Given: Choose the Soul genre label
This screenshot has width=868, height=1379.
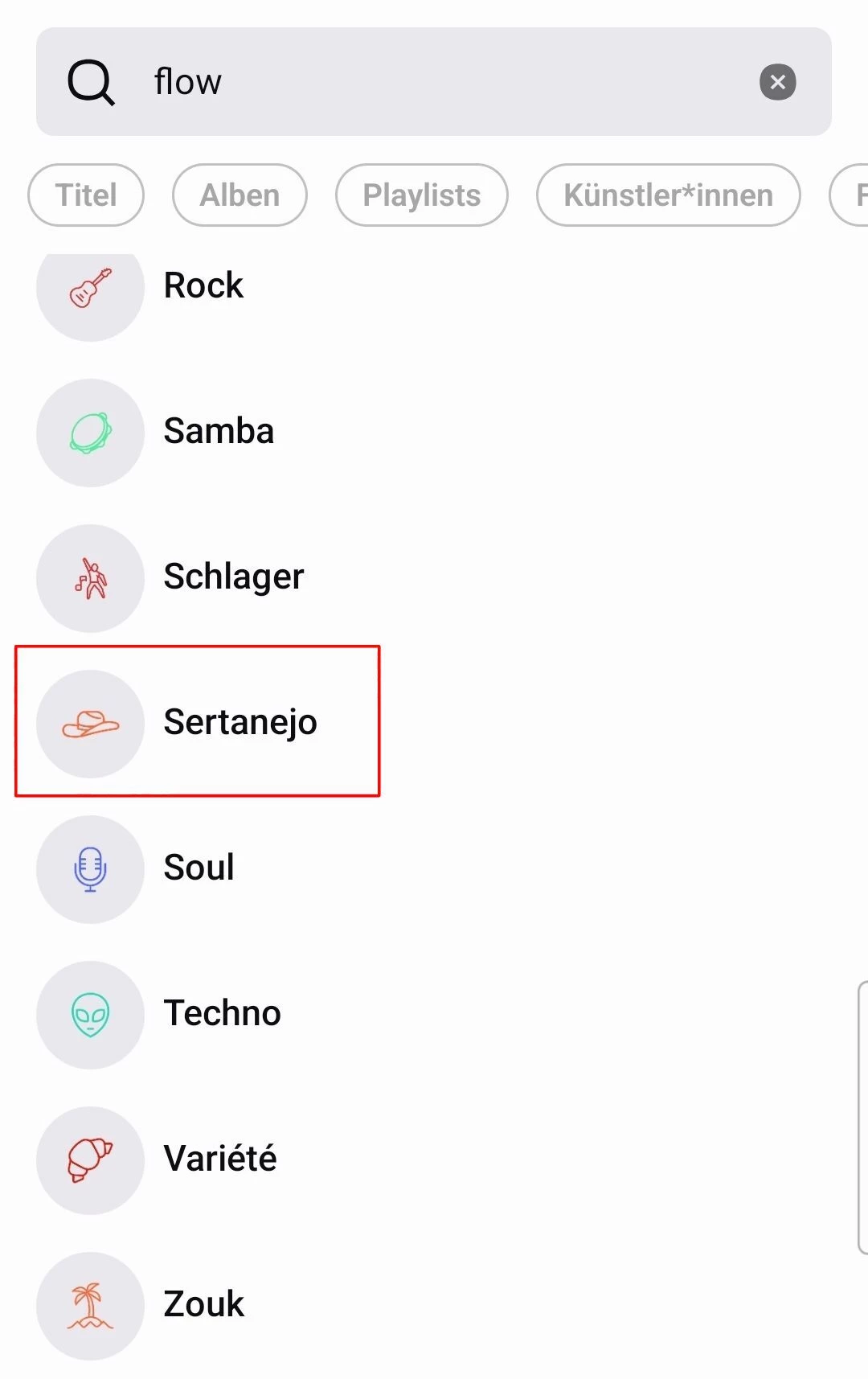Looking at the screenshot, I should click(199, 868).
